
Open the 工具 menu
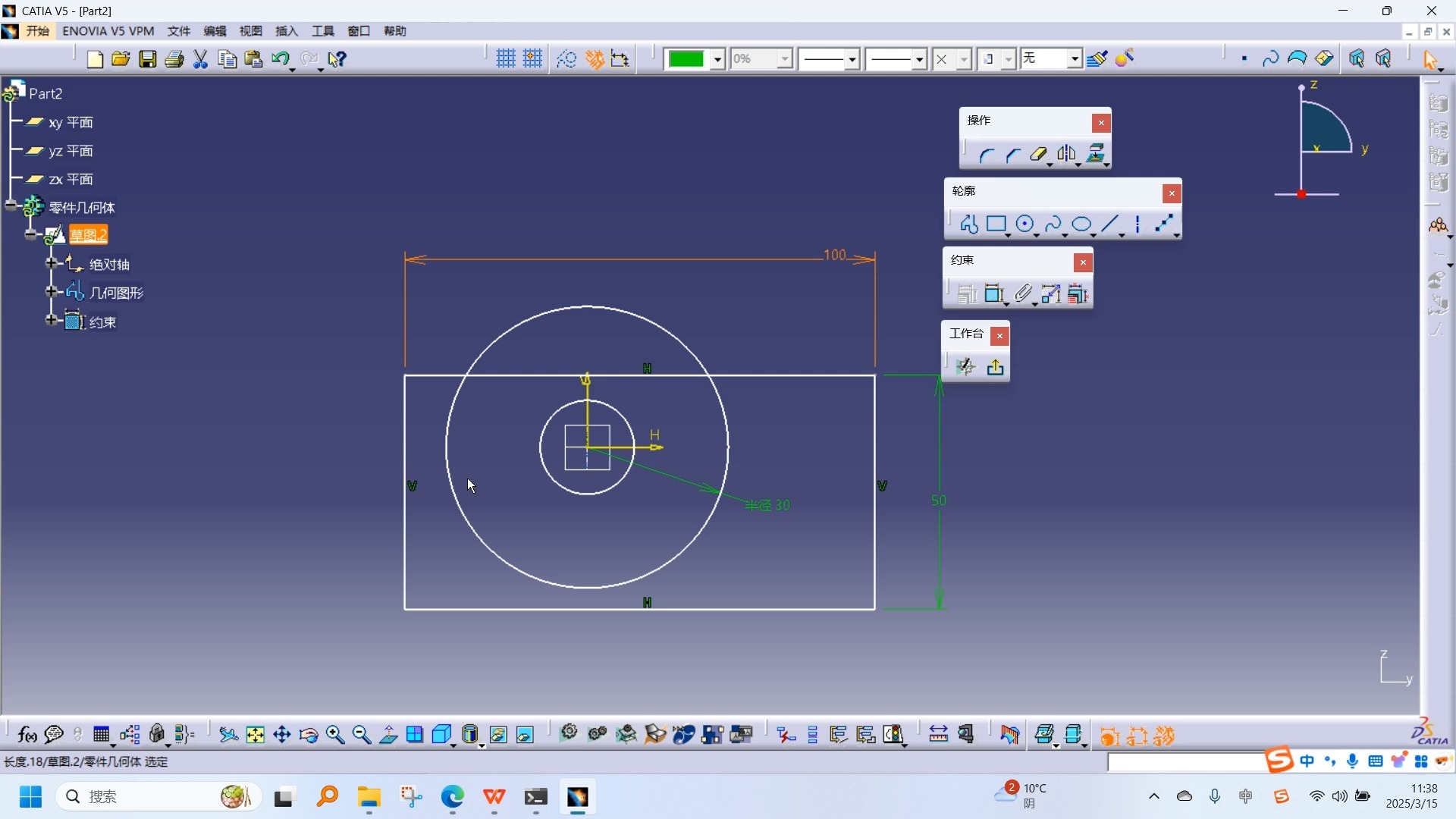pyautogui.click(x=323, y=31)
